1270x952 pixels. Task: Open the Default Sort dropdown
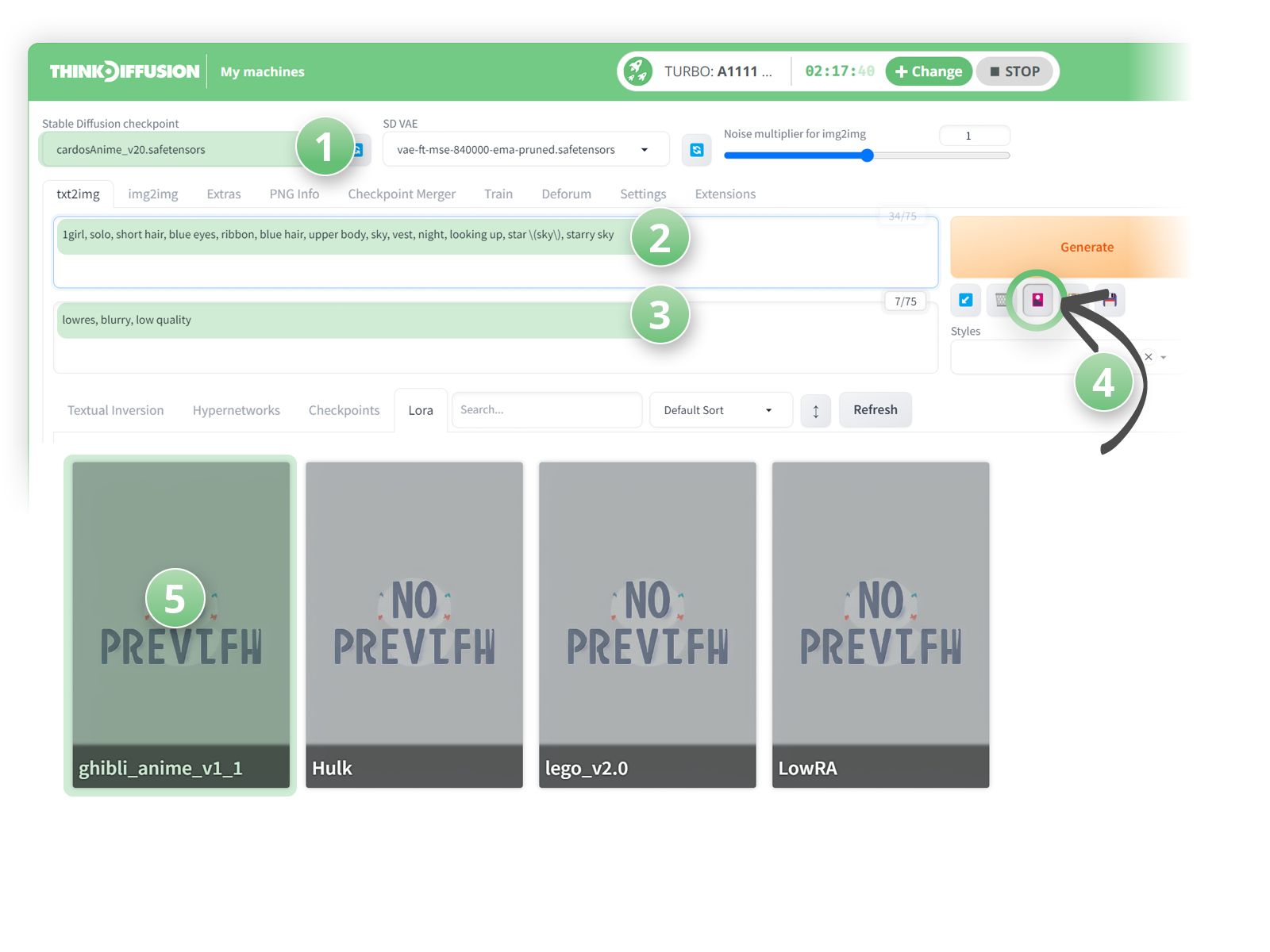[719, 410]
